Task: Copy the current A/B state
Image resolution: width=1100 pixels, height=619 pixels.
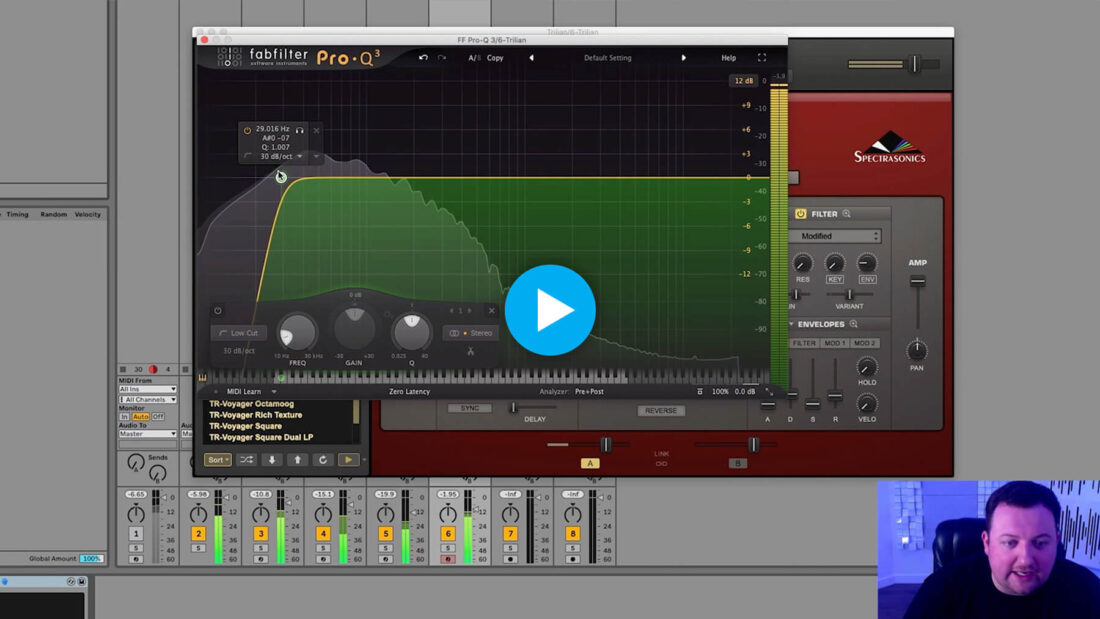Action: click(495, 58)
